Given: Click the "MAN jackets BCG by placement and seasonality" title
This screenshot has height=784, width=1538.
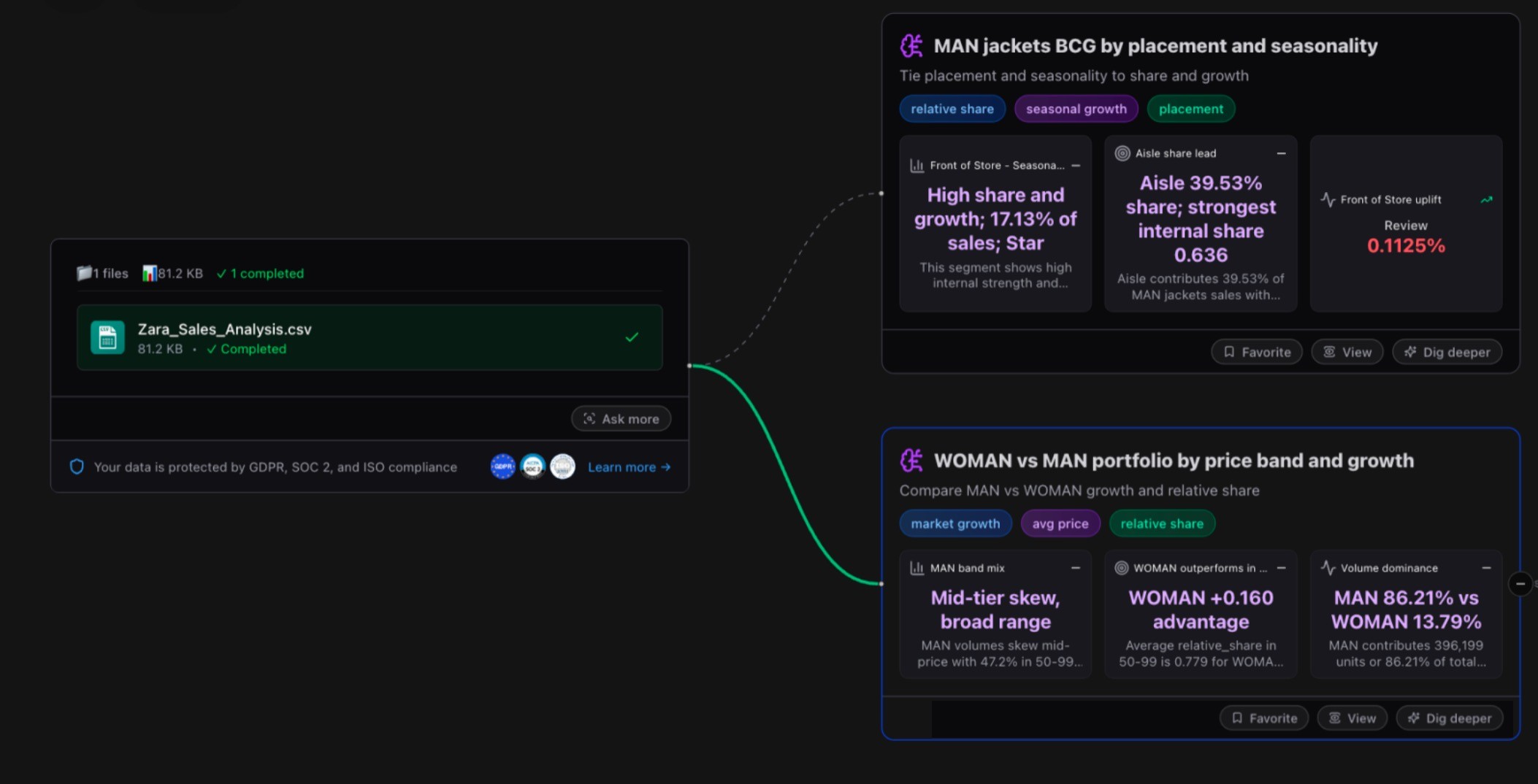Looking at the screenshot, I should pos(1155,46).
